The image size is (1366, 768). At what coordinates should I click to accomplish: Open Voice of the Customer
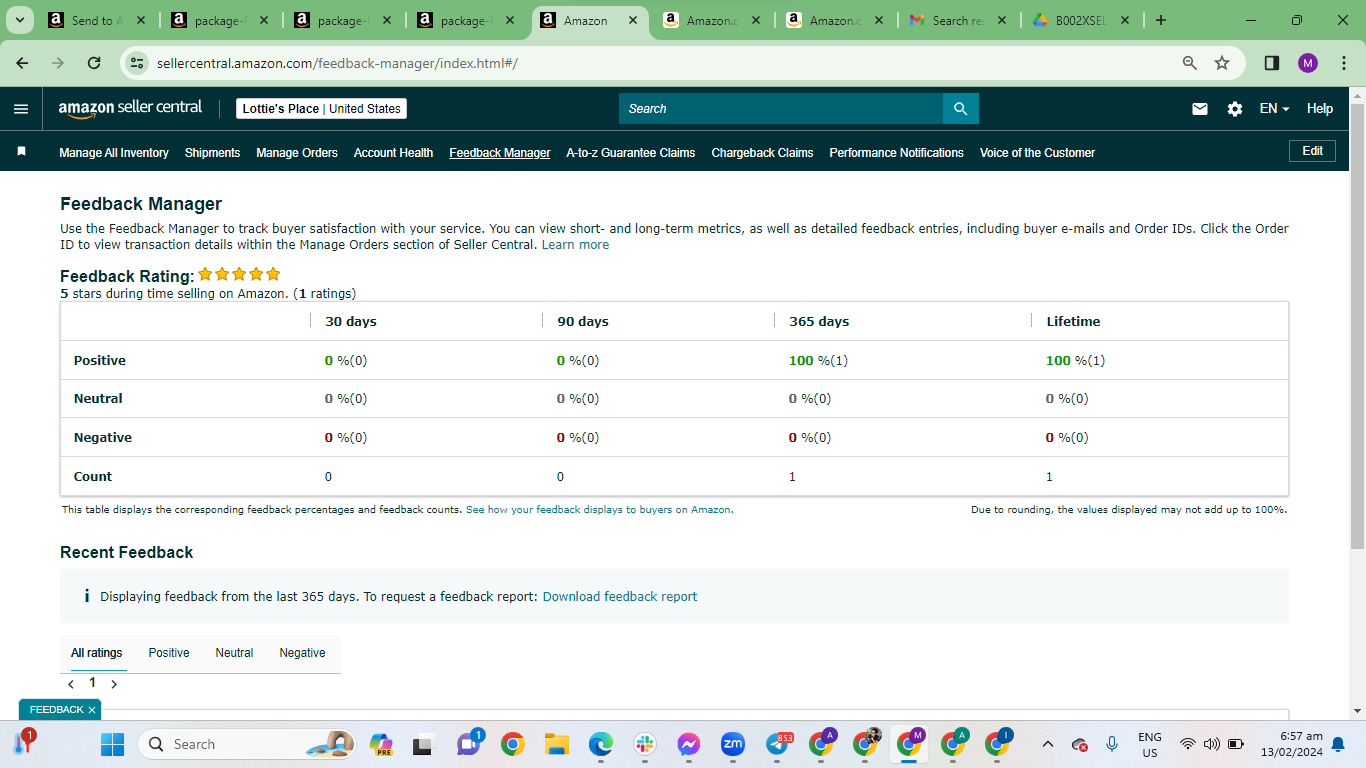[1037, 153]
